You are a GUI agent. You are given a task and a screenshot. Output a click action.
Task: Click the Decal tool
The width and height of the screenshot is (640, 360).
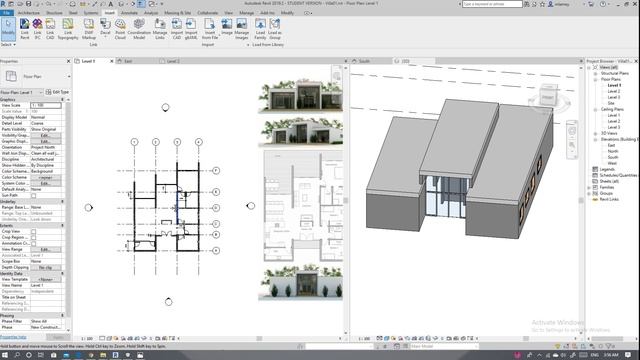[x=105, y=29]
